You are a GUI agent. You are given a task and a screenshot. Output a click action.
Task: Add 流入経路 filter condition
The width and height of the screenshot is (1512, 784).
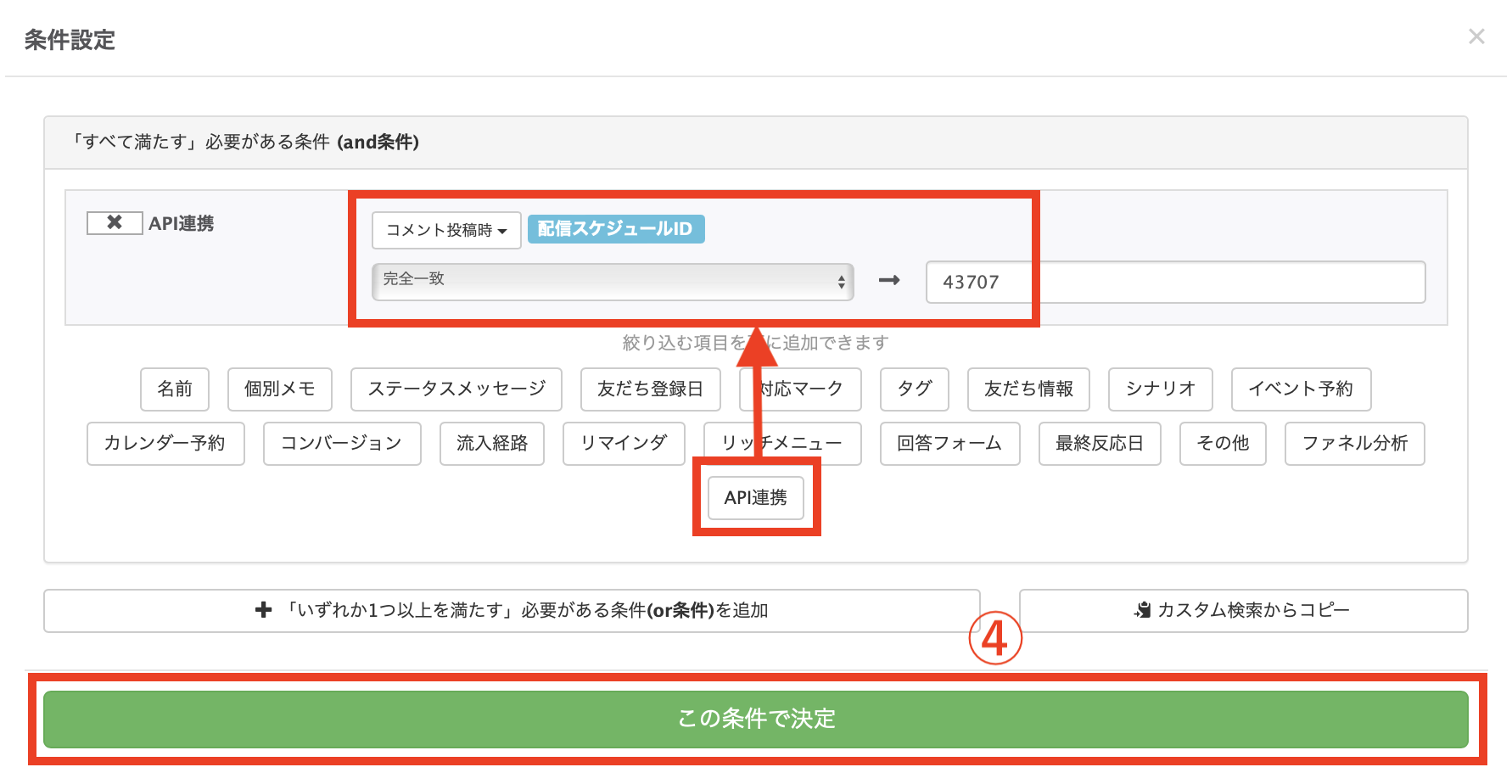point(492,443)
